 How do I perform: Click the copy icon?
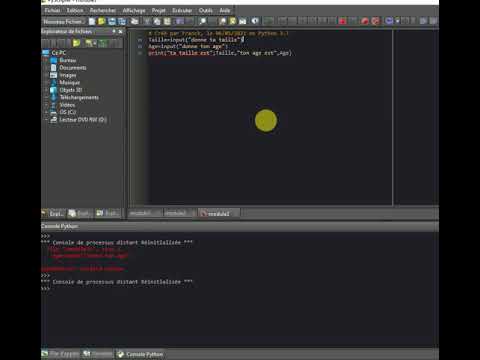click(x=157, y=21)
